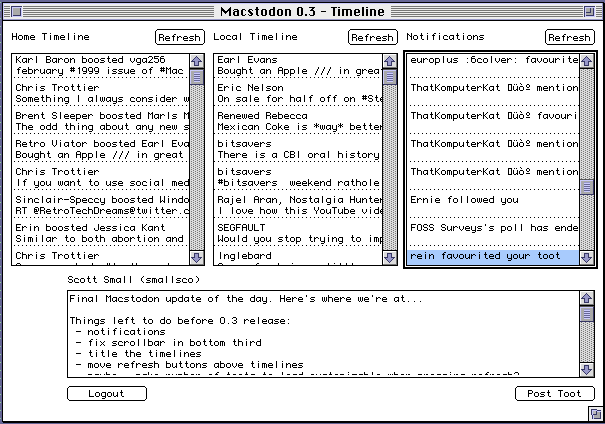Refresh the Notifications list
605x424 pixels.
tap(569, 37)
